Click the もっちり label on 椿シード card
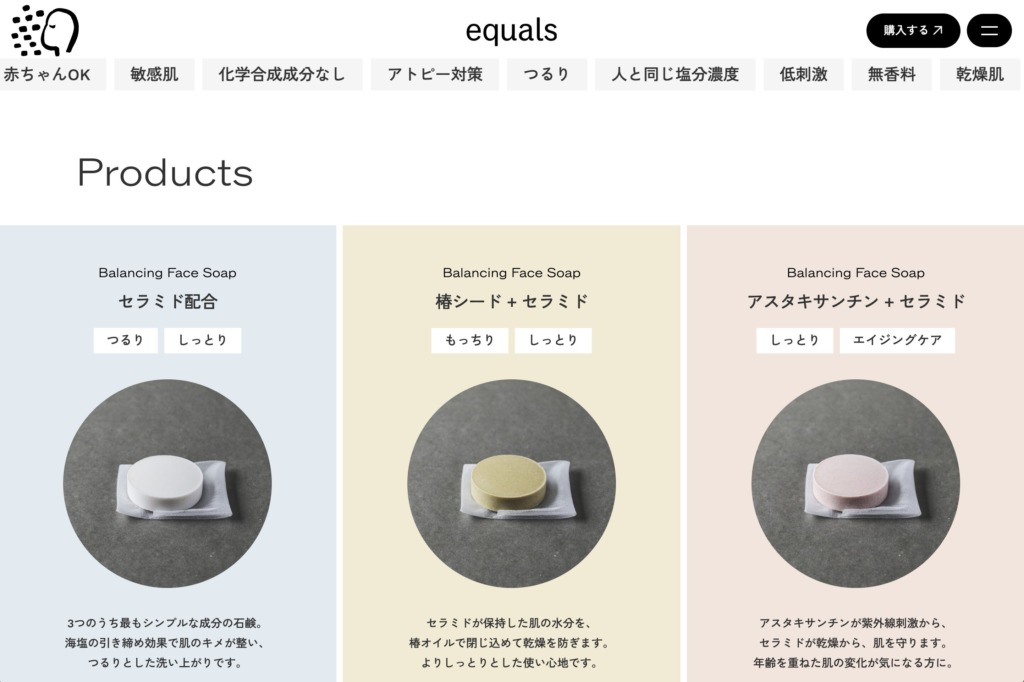Viewport: 1024px width, 682px height. click(x=470, y=340)
